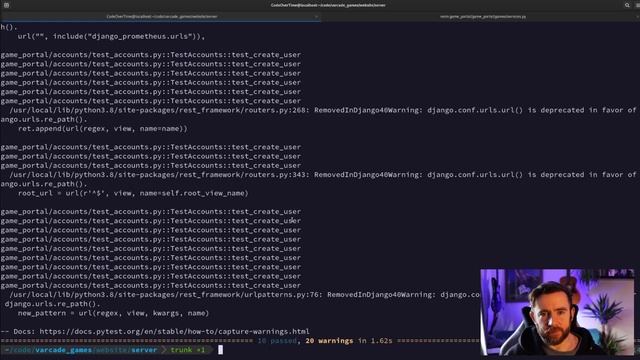Click 'varcade_games' in the shell prompt

click(x=63, y=350)
